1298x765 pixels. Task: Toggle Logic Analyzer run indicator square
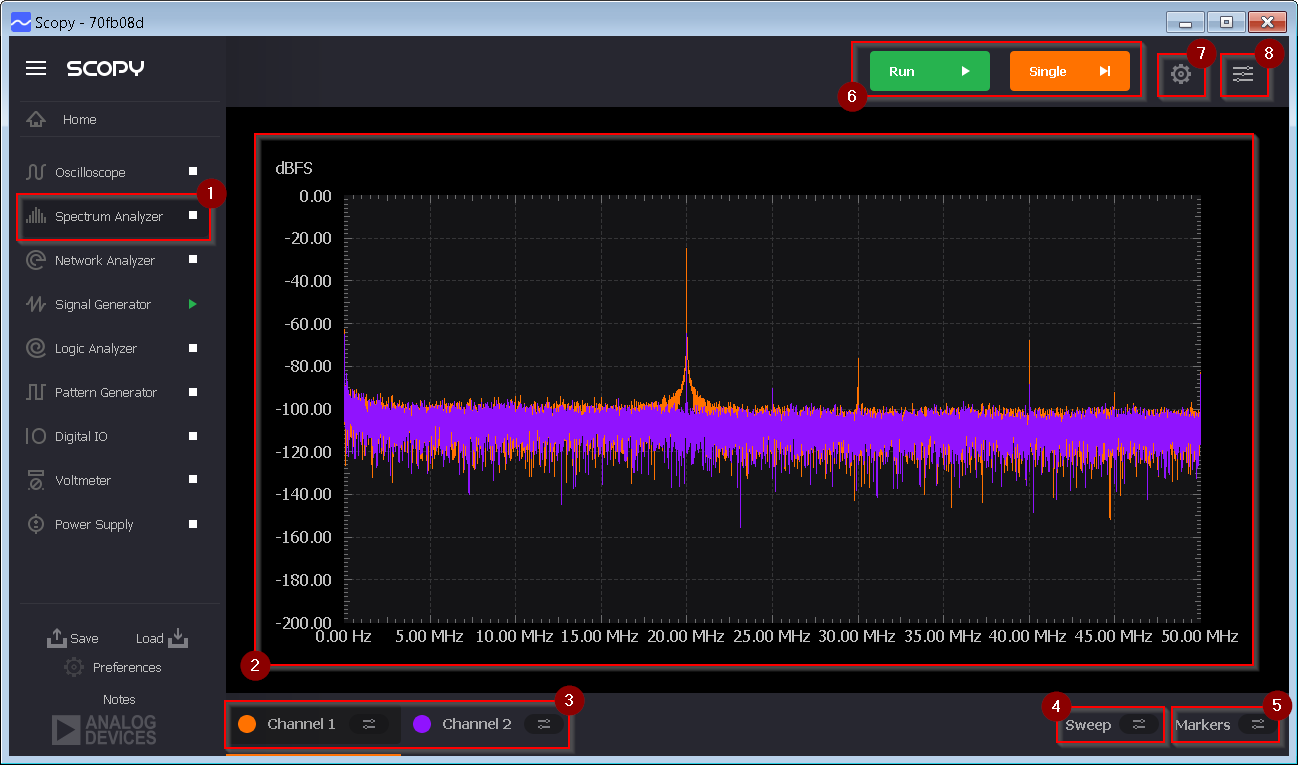(x=193, y=348)
